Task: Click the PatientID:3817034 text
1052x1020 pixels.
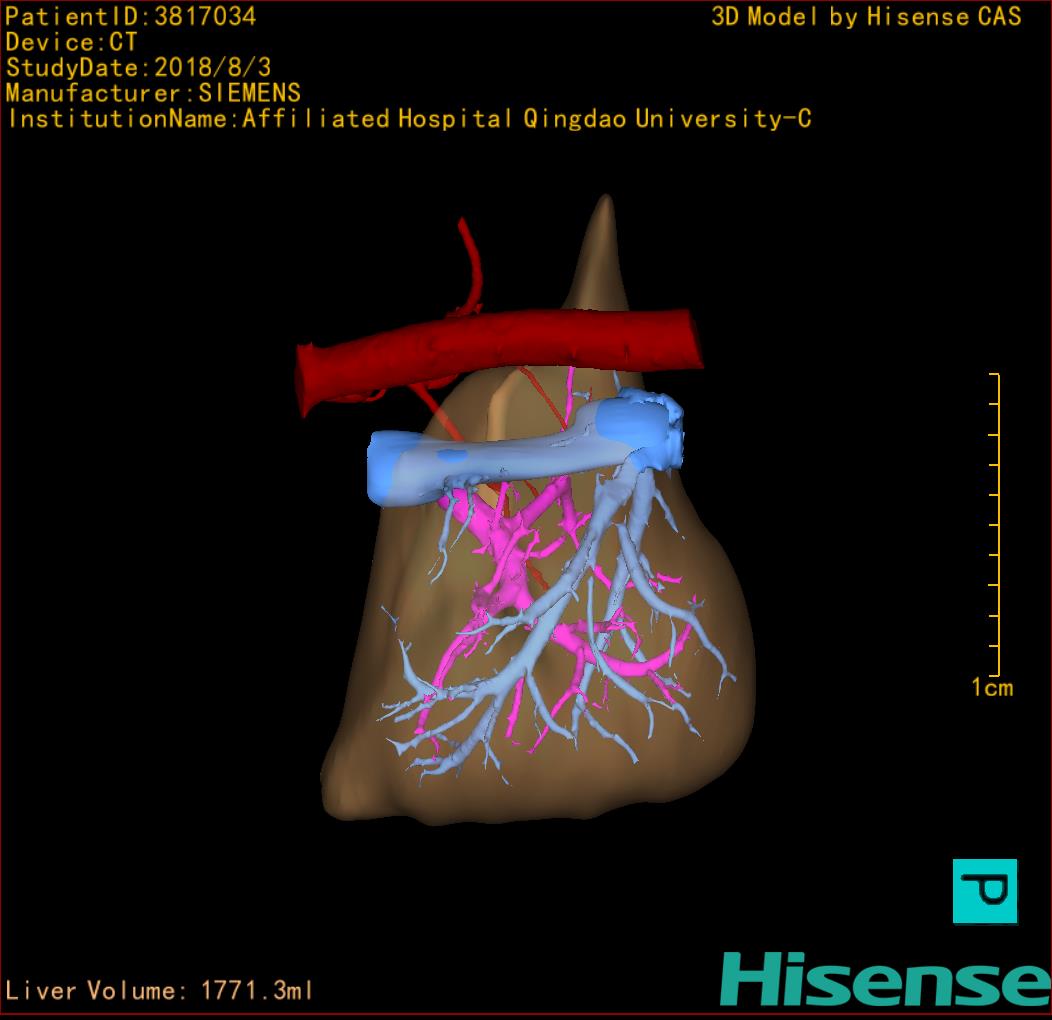Action: point(130,16)
